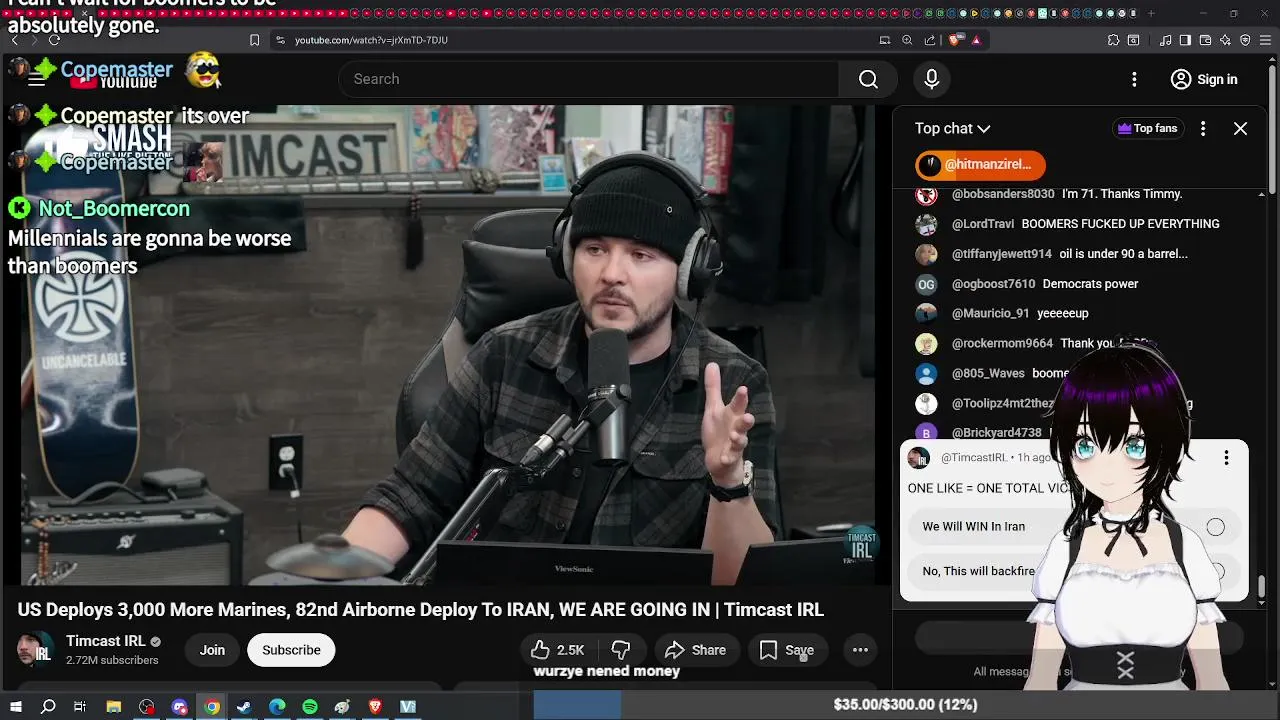Click the browser address bar URL
The height and width of the screenshot is (720, 1280).
[x=371, y=40]
